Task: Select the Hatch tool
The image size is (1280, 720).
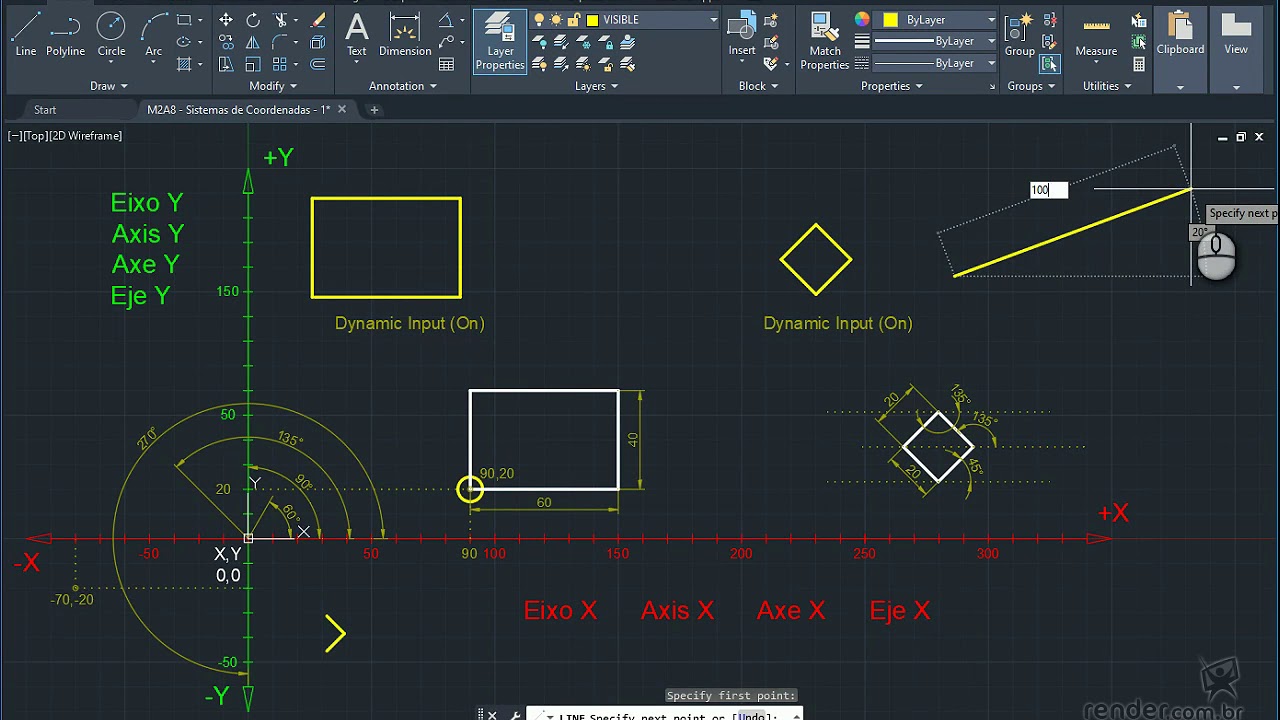Action: click(x=184, y=64)
